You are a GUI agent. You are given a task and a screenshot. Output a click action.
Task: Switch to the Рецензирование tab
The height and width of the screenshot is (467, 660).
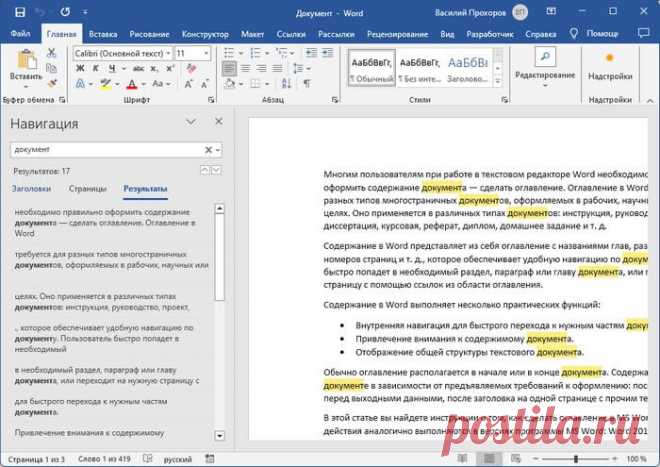point(397,34)
